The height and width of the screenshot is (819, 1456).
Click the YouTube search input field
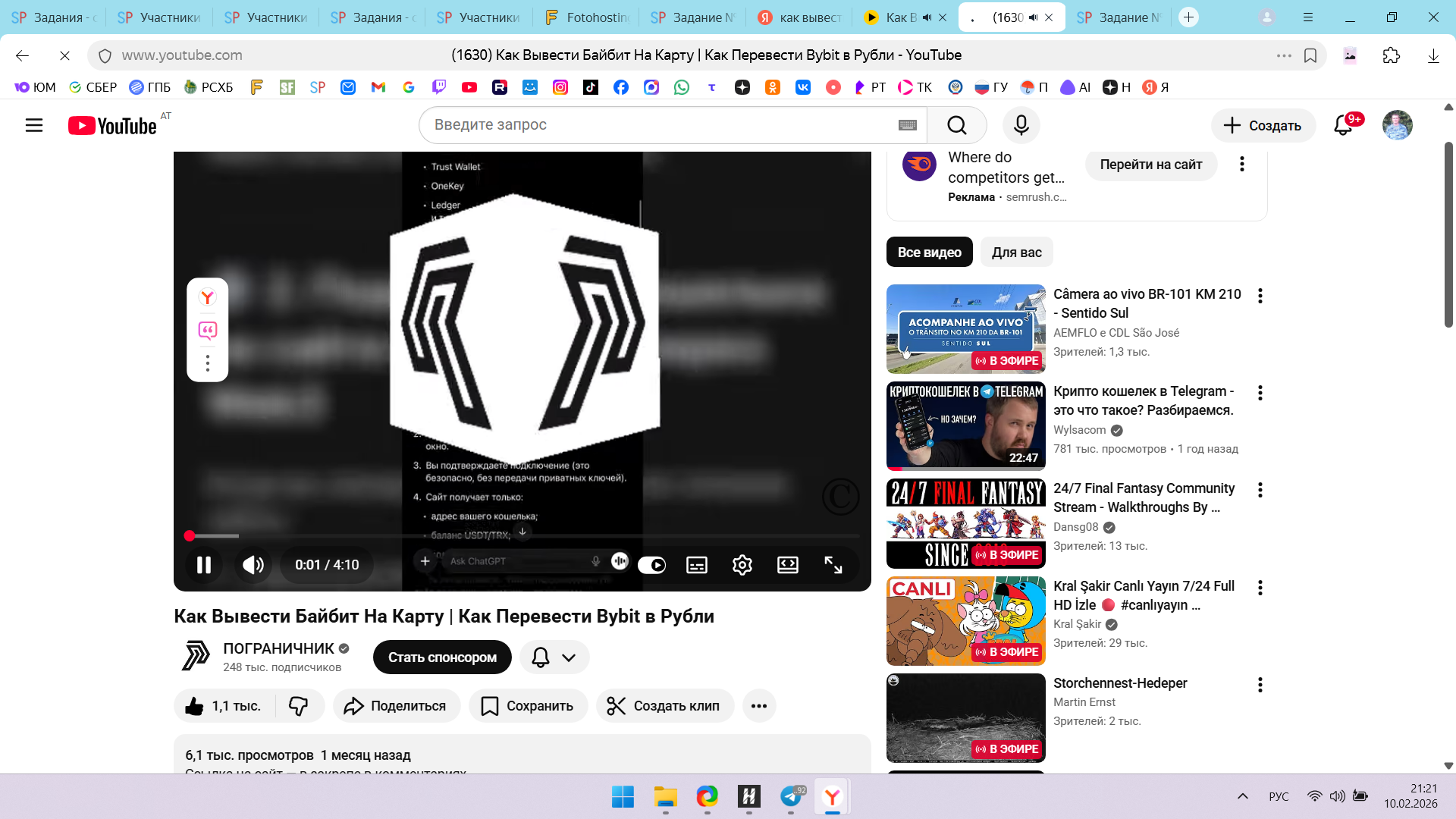click(x=660, y=125)
